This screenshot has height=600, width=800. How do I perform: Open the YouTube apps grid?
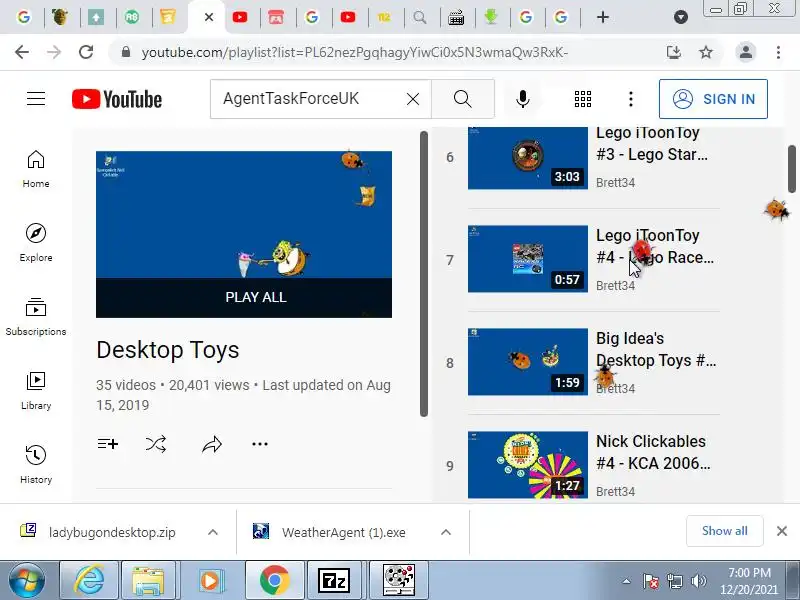[583, 99]
